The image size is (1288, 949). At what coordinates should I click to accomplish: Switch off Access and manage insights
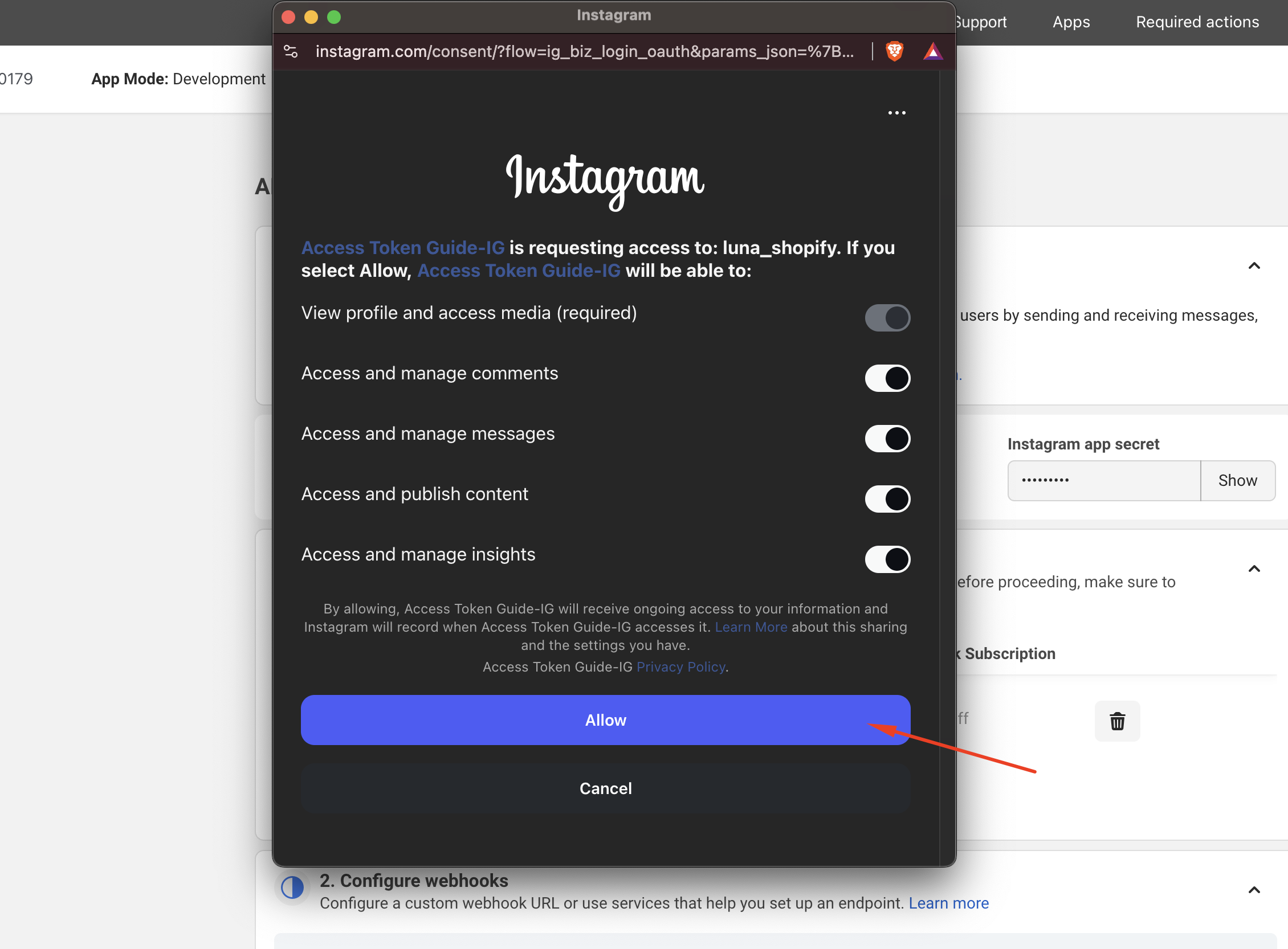point(887,559)
